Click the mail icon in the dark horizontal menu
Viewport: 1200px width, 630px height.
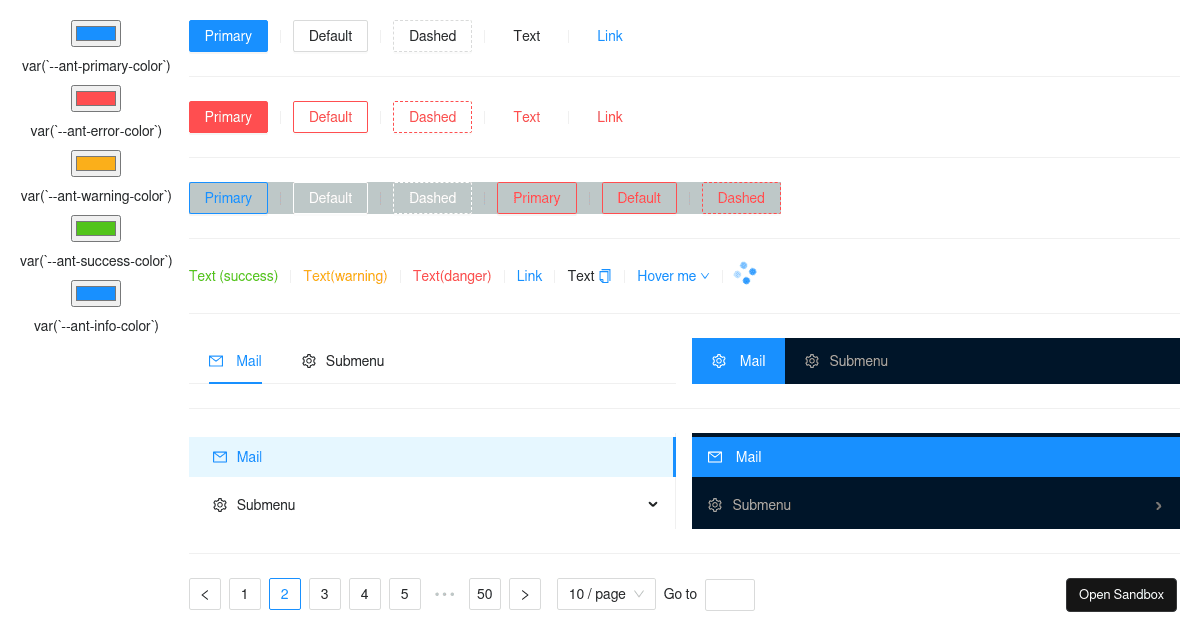(719, 361)
